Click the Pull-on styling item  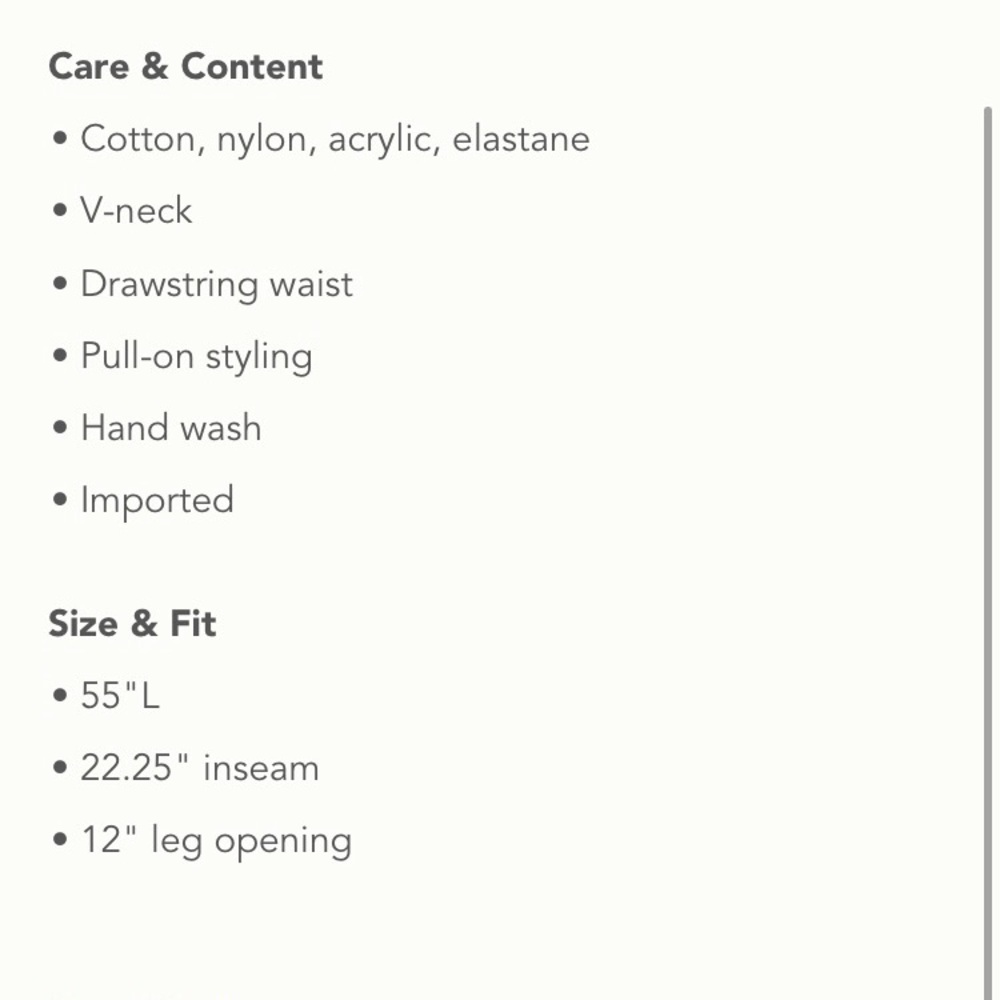(x=196, y=356)
